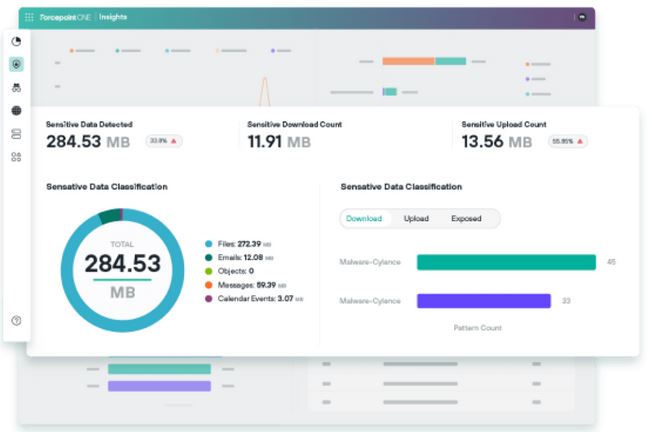Open the server stack sidebar icon
This screenshot has width=652, height=432.
16,134
